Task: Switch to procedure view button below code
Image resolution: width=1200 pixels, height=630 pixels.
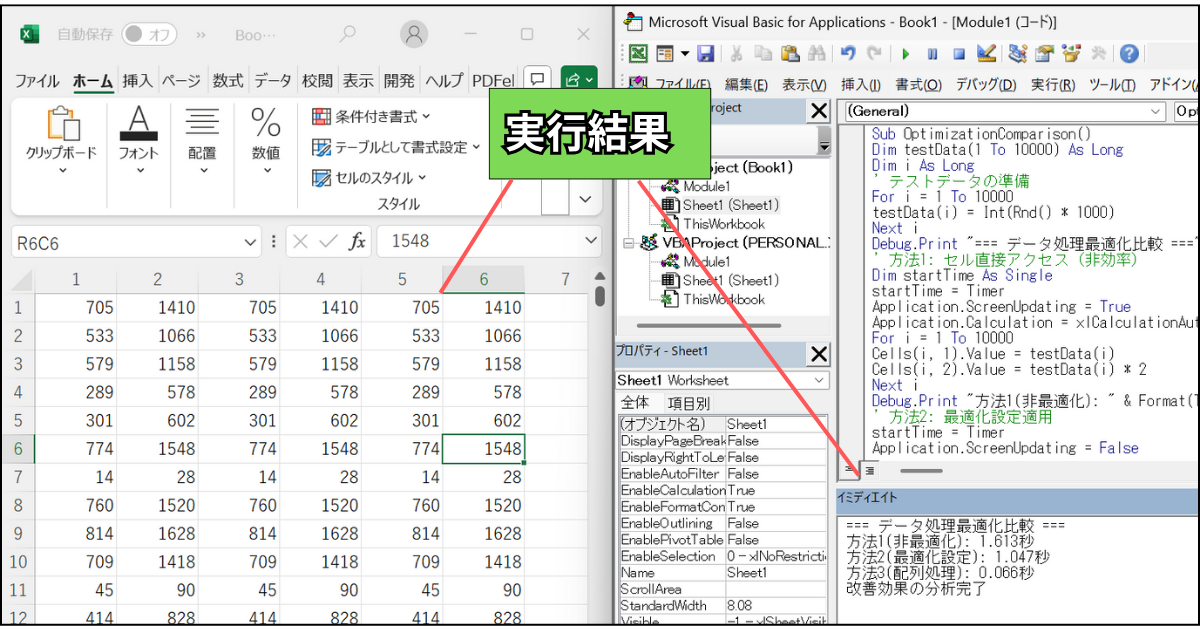Action: coord(848,469)
